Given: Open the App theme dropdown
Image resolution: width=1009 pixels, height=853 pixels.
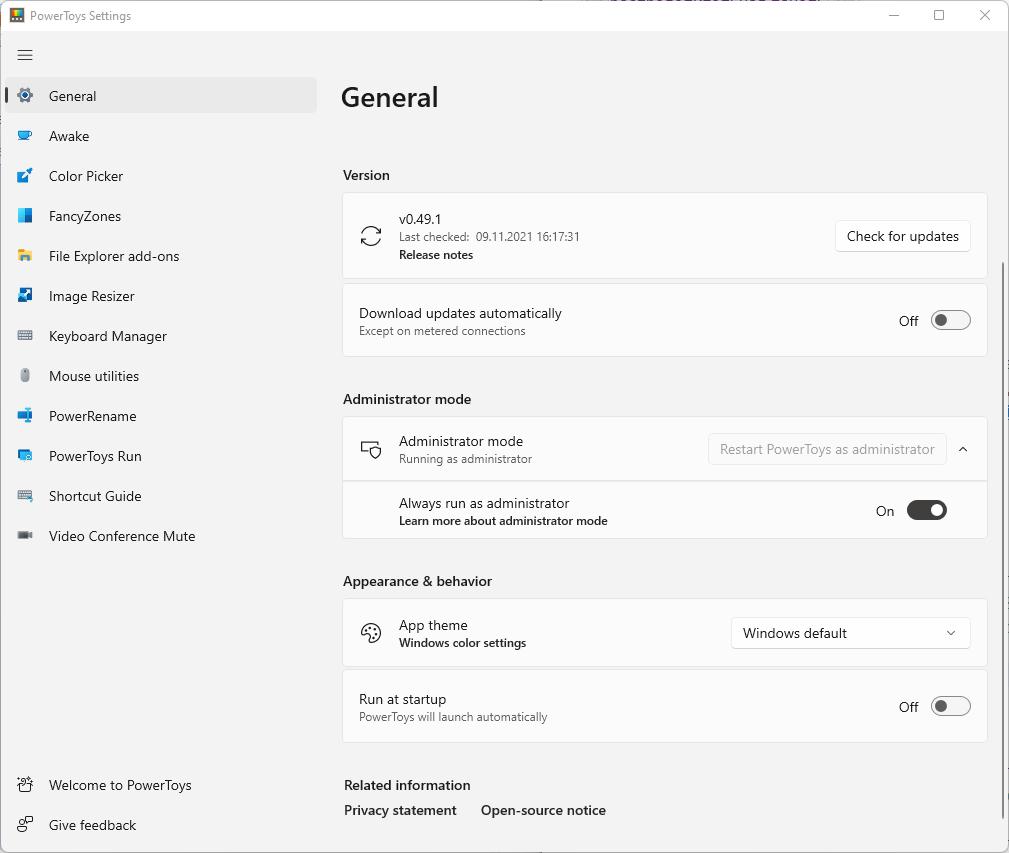Looking at the screenshot, I should 850,633.
